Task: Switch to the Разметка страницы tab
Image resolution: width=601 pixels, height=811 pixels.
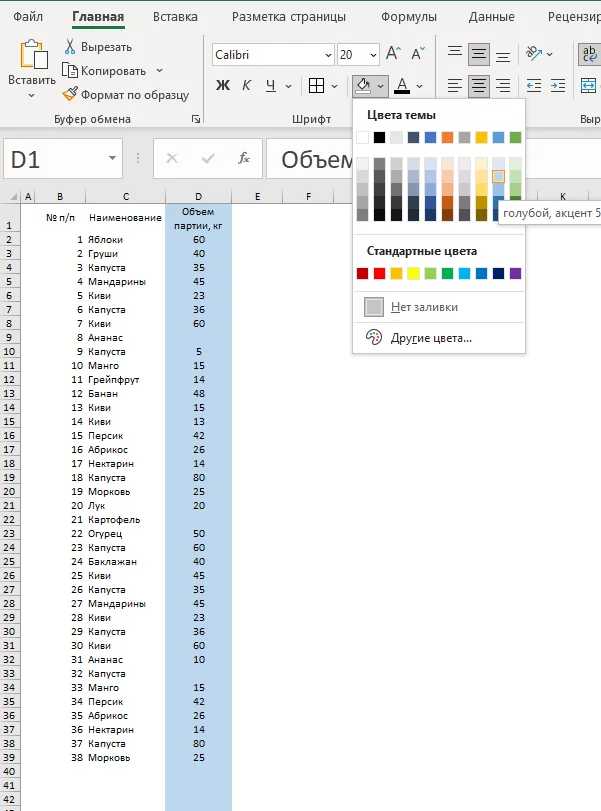Action: (x=289, y=17)
